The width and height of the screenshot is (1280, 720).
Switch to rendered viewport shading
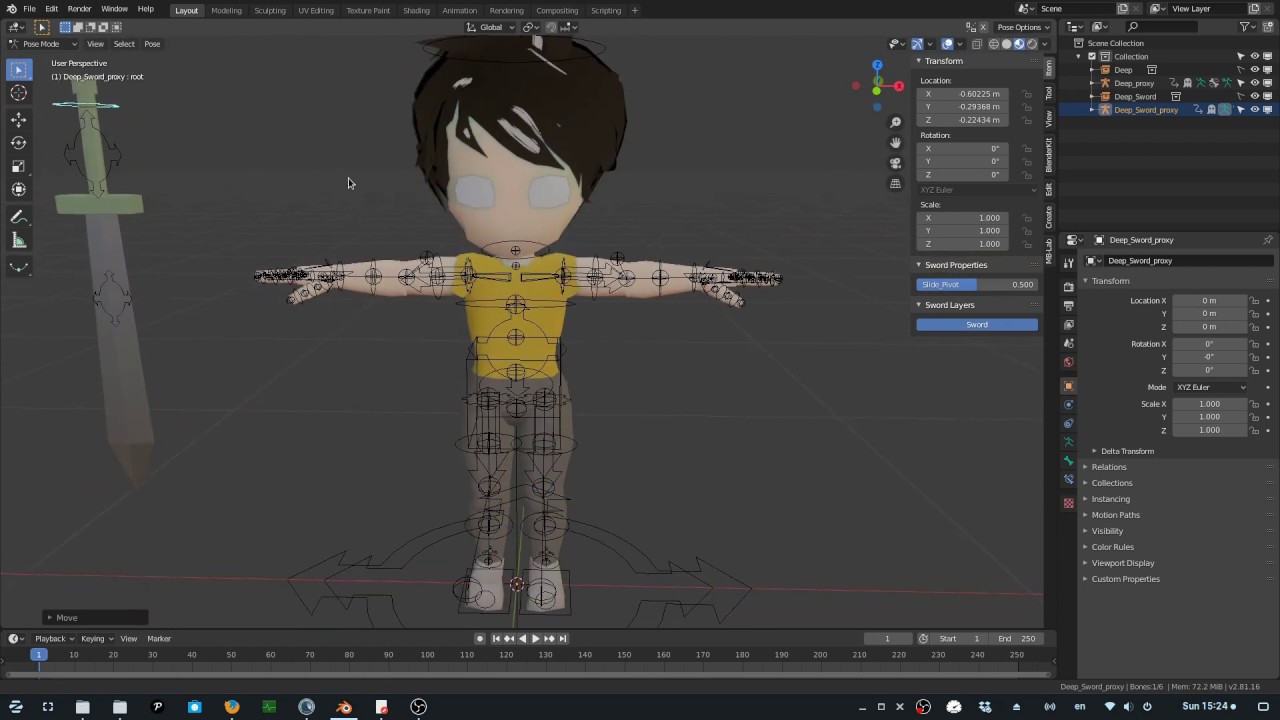[x=1032, y=44]
